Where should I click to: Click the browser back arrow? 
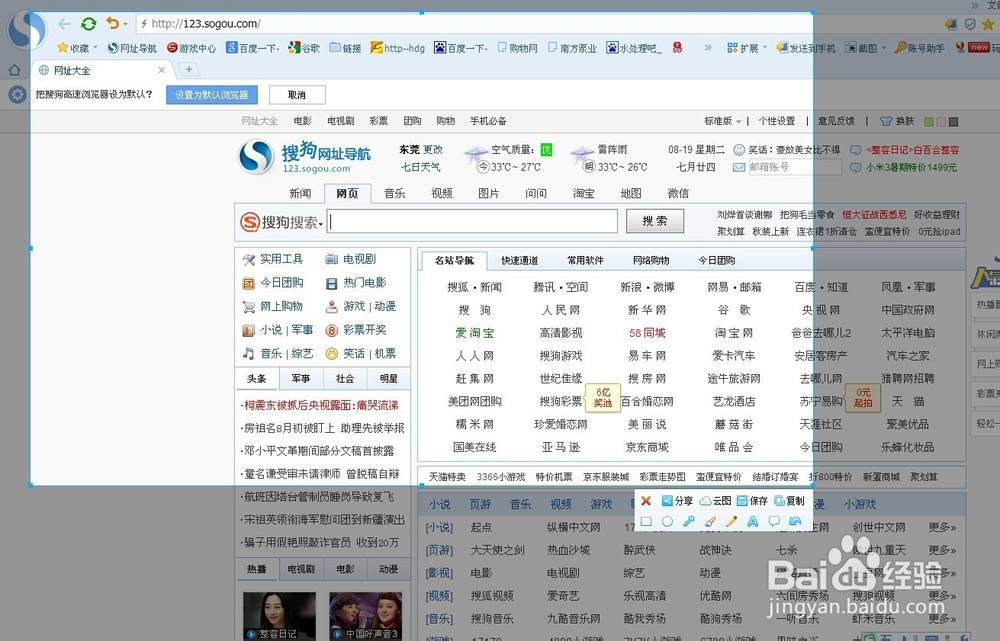click(64, 24)
